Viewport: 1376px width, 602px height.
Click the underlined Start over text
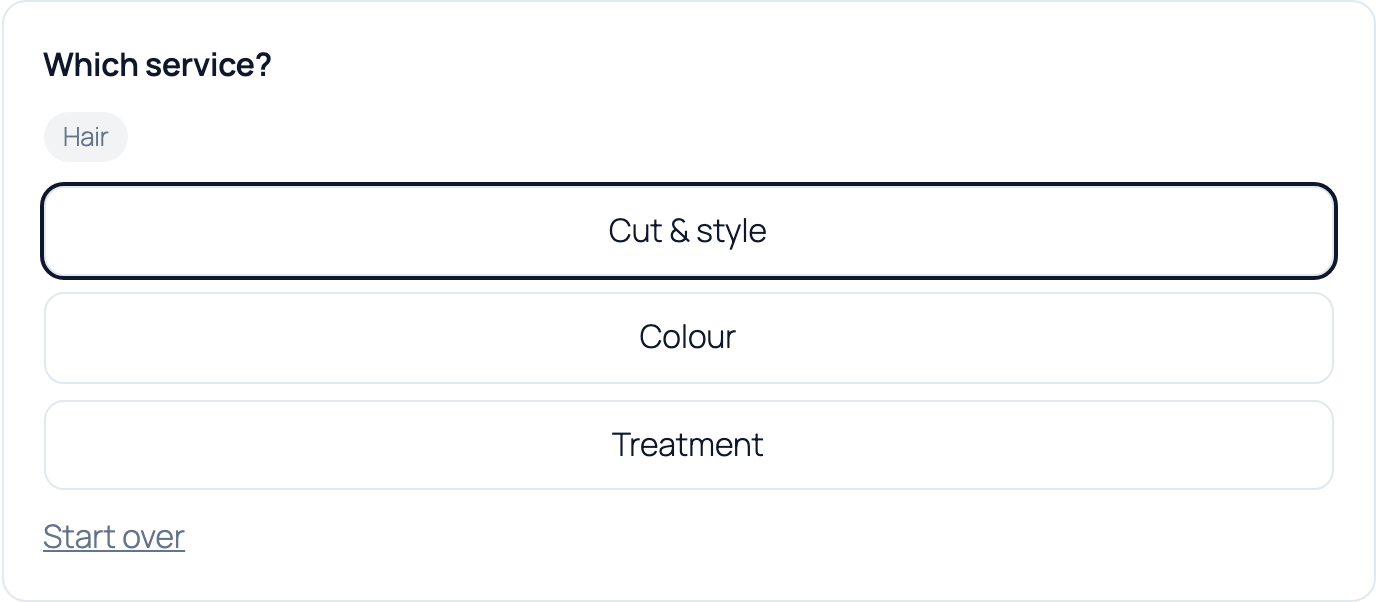[x=114, y=537]
